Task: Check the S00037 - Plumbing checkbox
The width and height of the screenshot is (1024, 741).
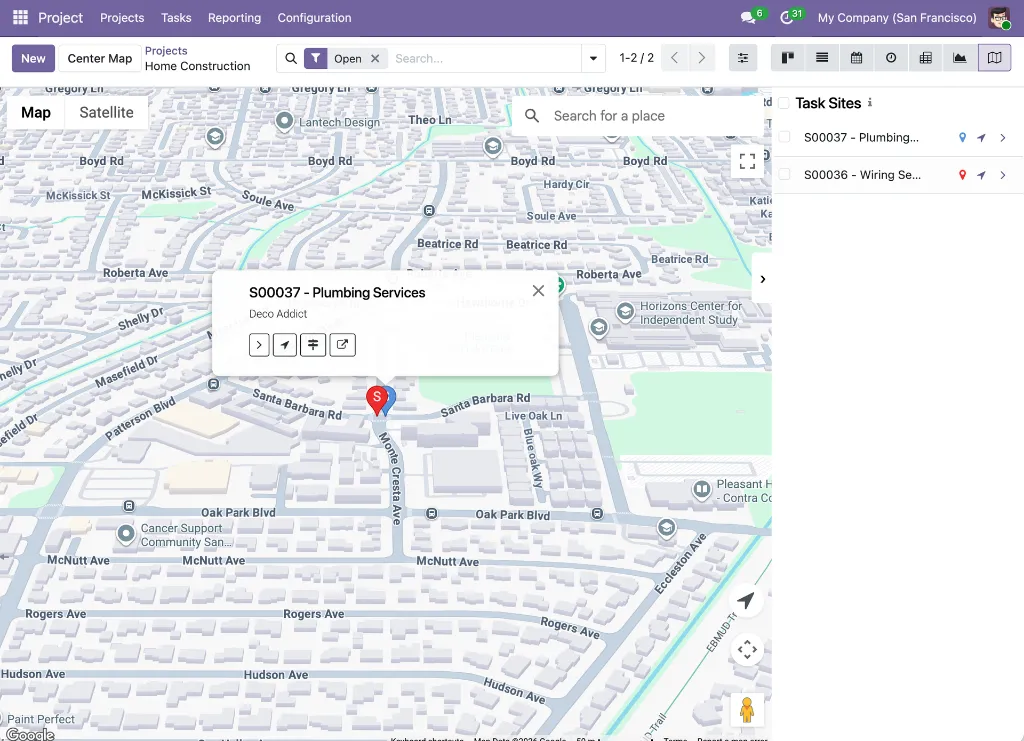Action: click(784, 137)
